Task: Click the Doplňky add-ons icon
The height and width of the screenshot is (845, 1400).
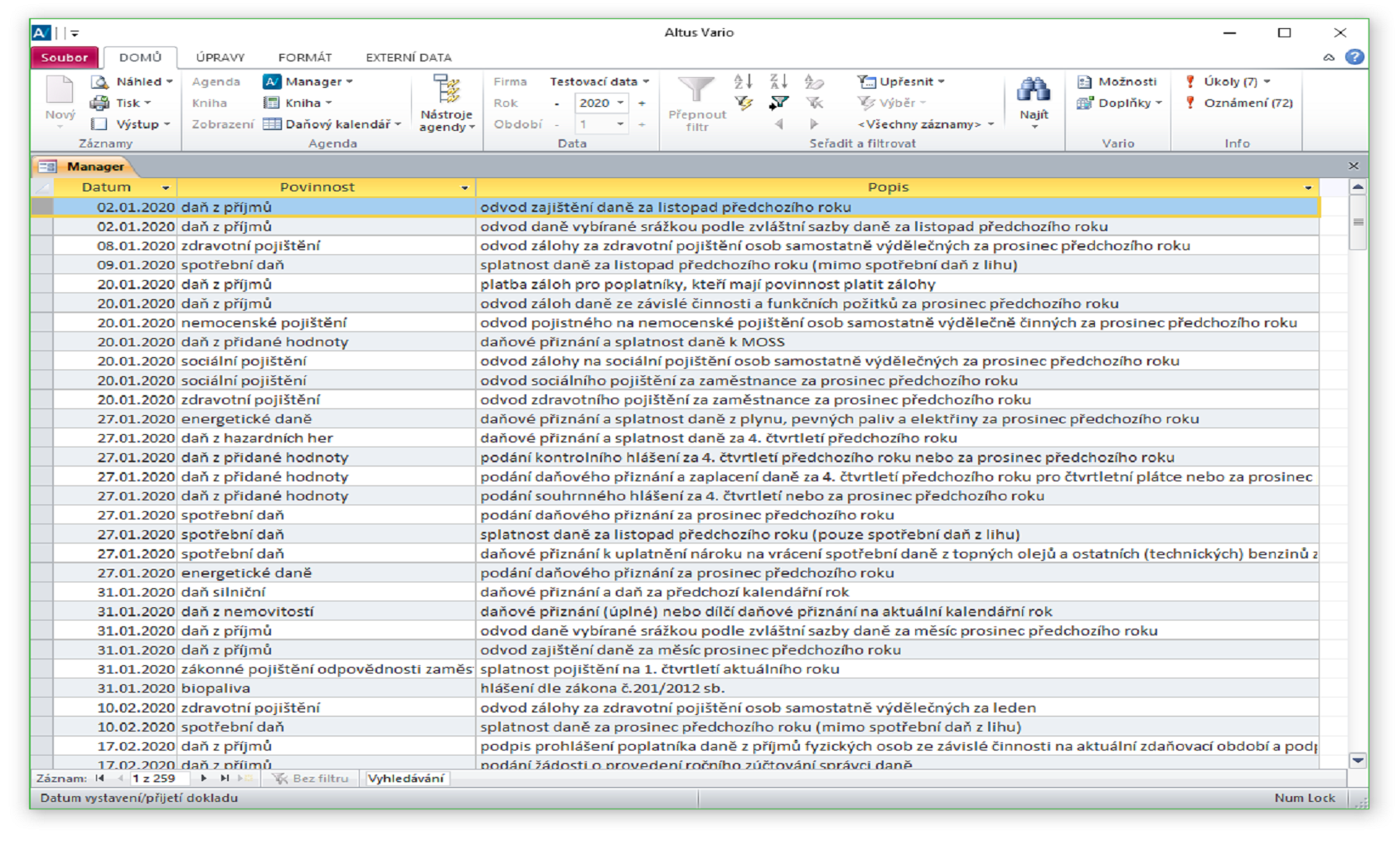Action: pos(1084,103)
